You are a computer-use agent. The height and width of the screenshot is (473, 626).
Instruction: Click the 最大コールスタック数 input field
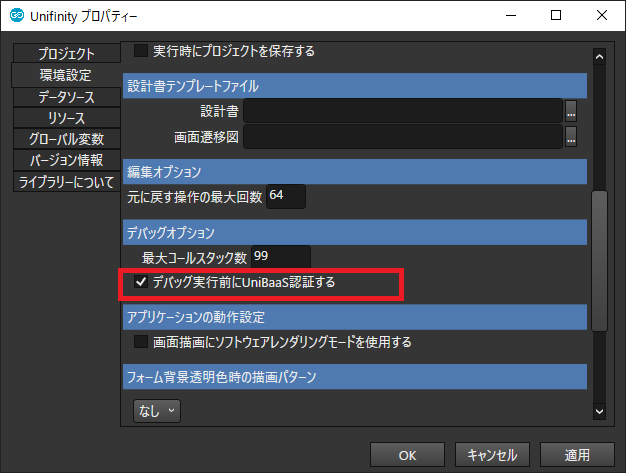pyautogui.click(x=280, y=257)
